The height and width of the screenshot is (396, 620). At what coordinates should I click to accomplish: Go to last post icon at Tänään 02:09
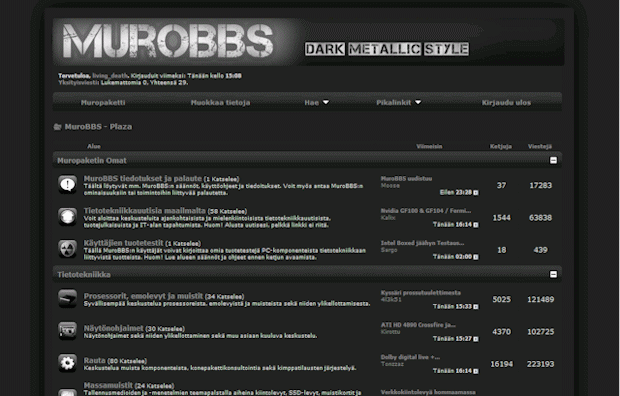(476, 257)
